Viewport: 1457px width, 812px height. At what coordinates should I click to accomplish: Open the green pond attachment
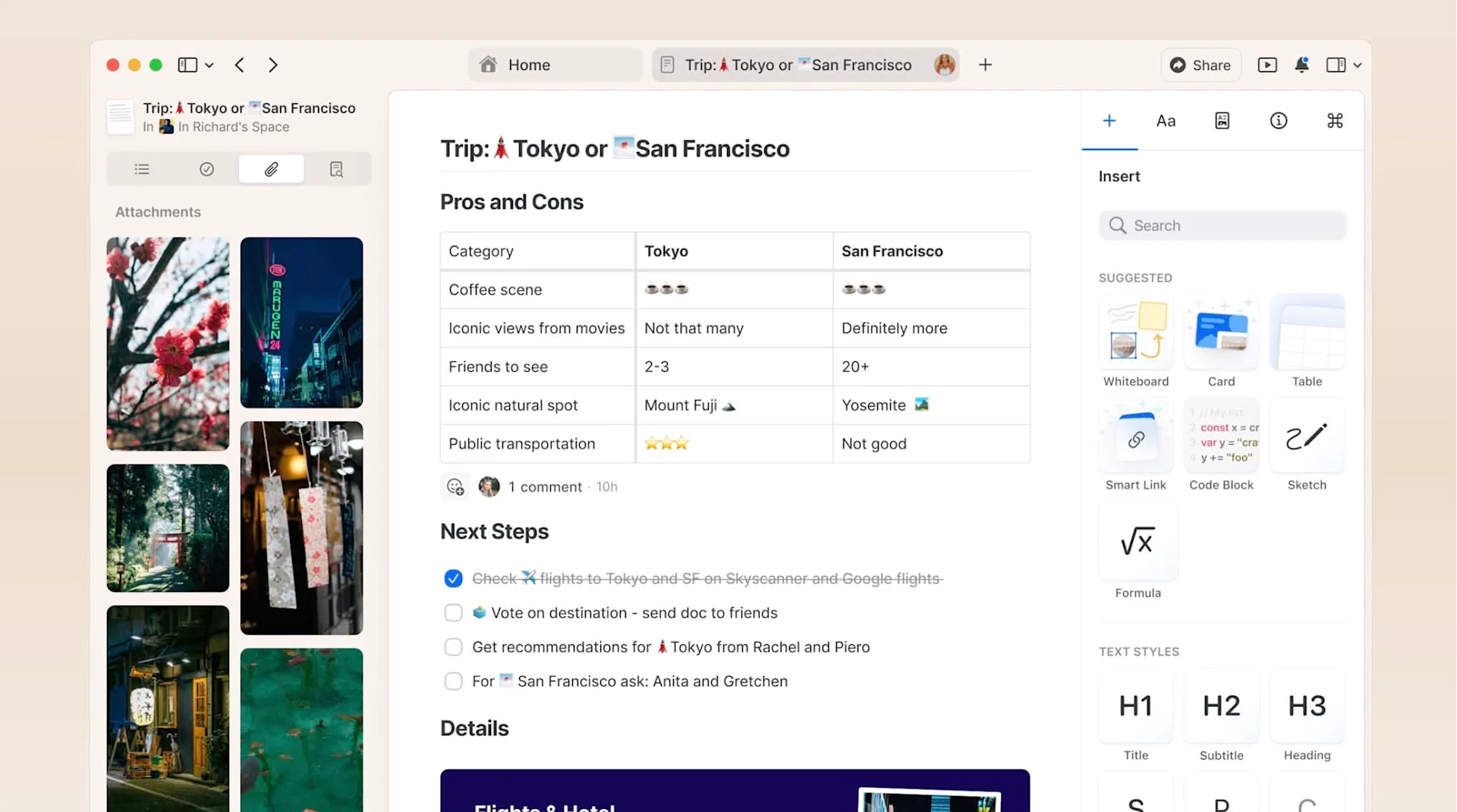pyautogui.click(x=302, y=730)
